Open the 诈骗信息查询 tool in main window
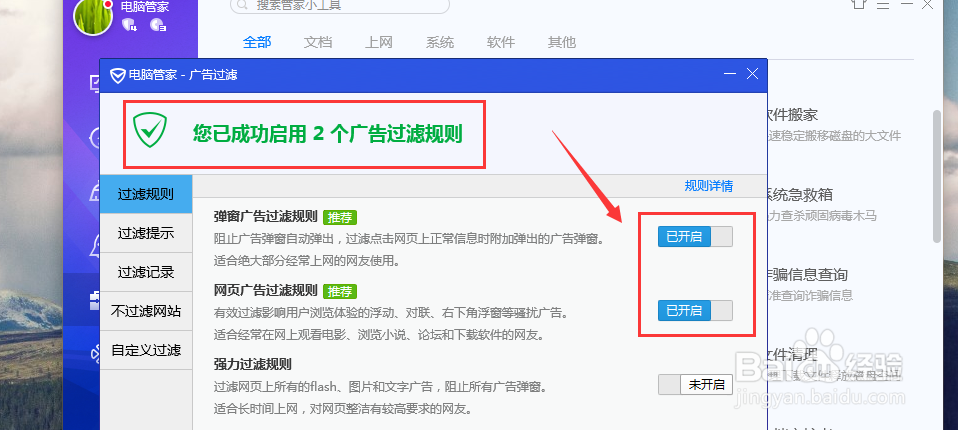958x430 pixels. coord(807,275)
